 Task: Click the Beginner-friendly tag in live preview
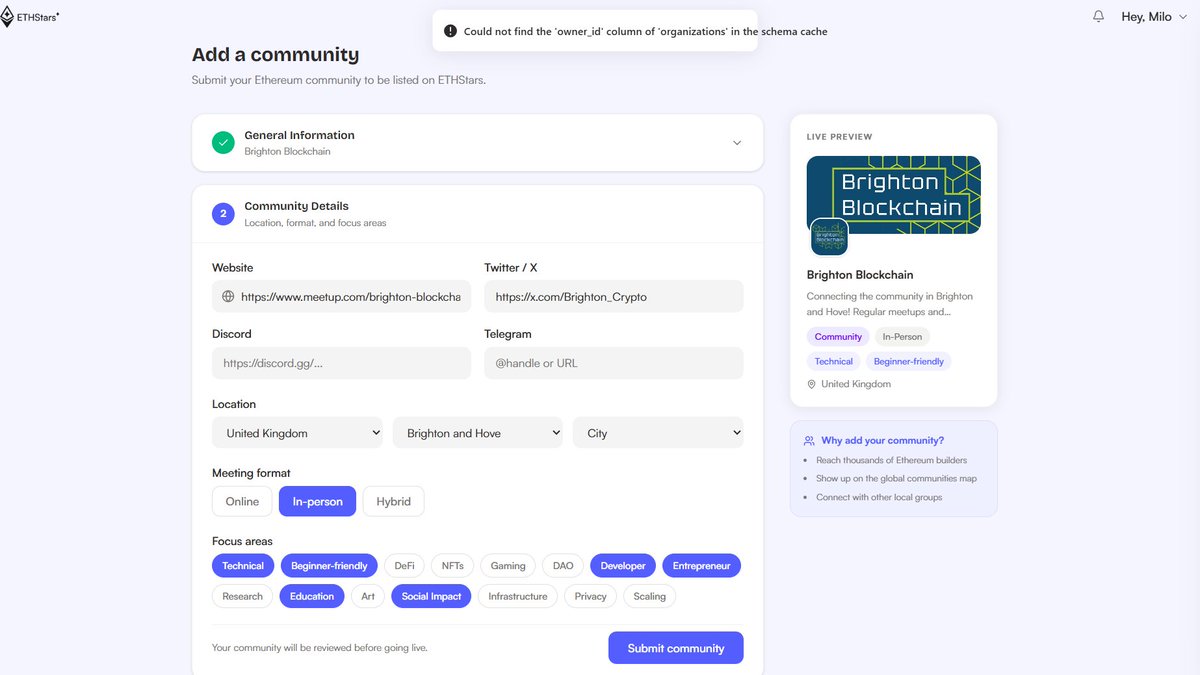pos(909,361)
